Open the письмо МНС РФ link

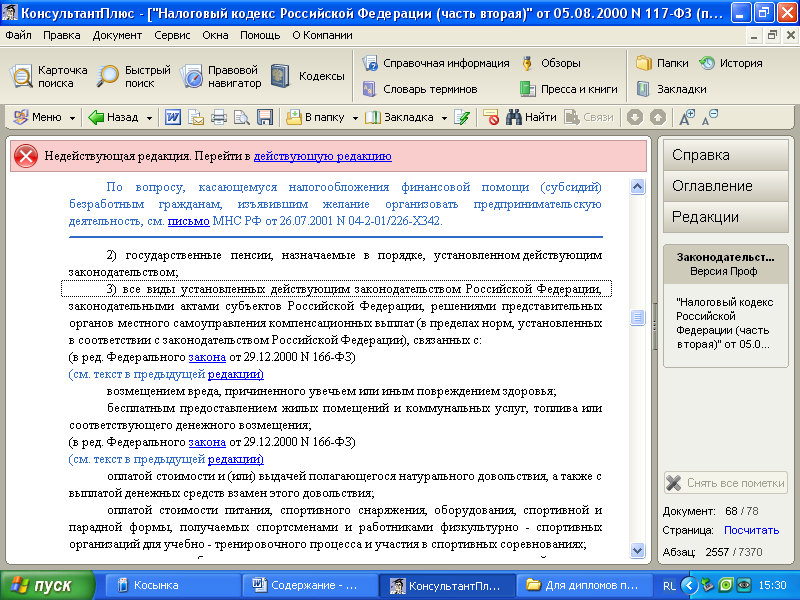point(188,221)
